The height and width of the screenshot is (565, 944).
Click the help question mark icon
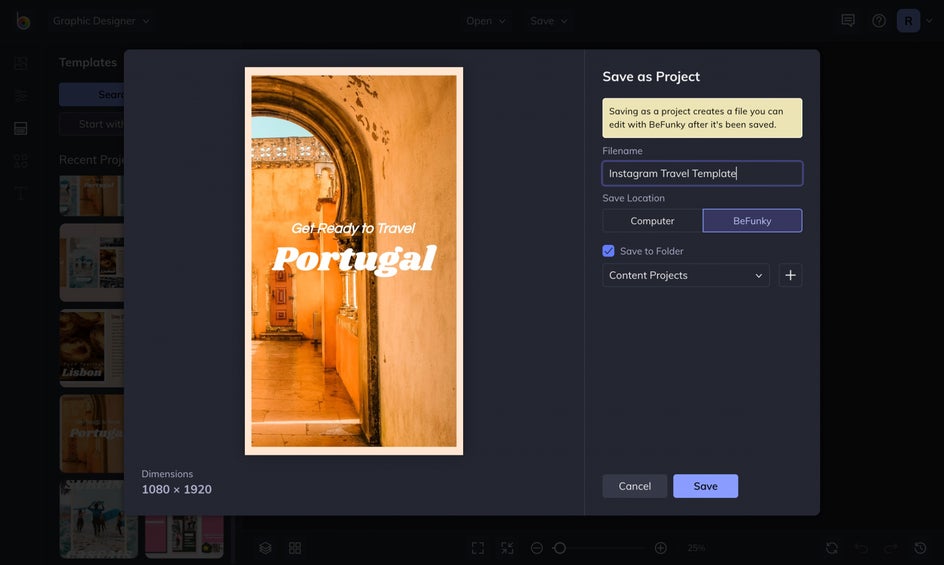point(878,20)
